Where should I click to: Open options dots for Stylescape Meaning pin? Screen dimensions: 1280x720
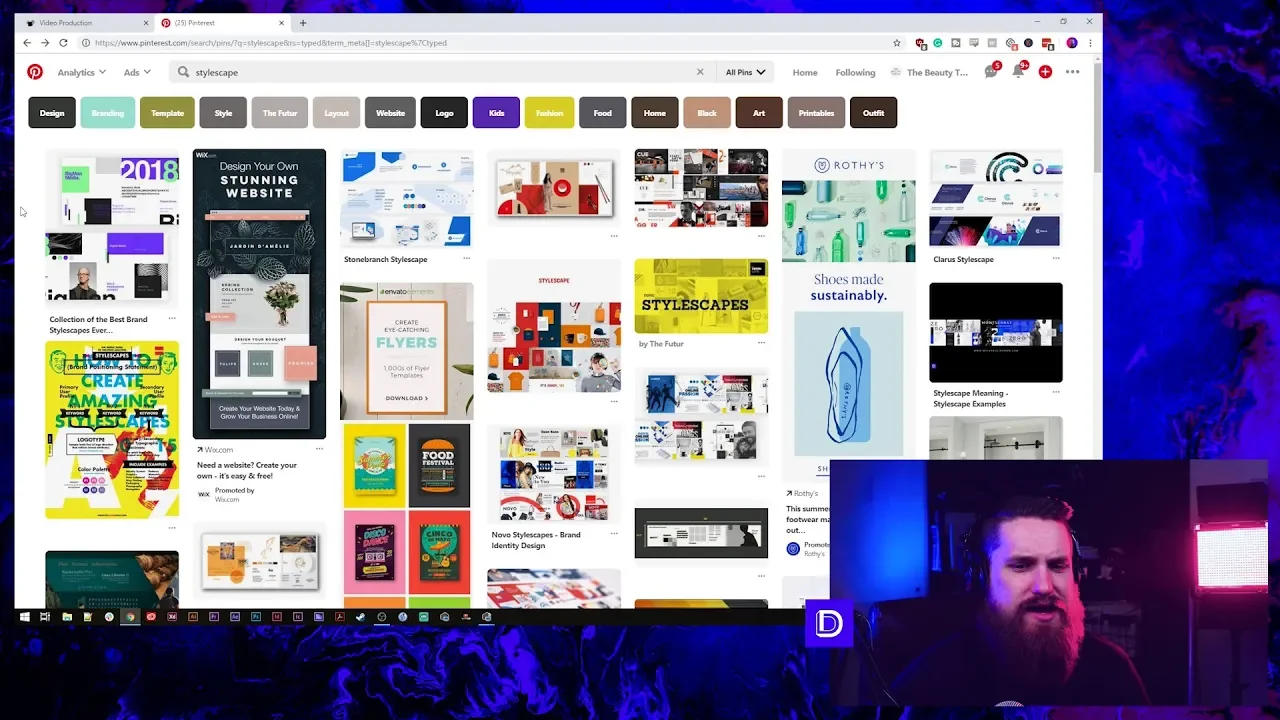pos(1056,393)
